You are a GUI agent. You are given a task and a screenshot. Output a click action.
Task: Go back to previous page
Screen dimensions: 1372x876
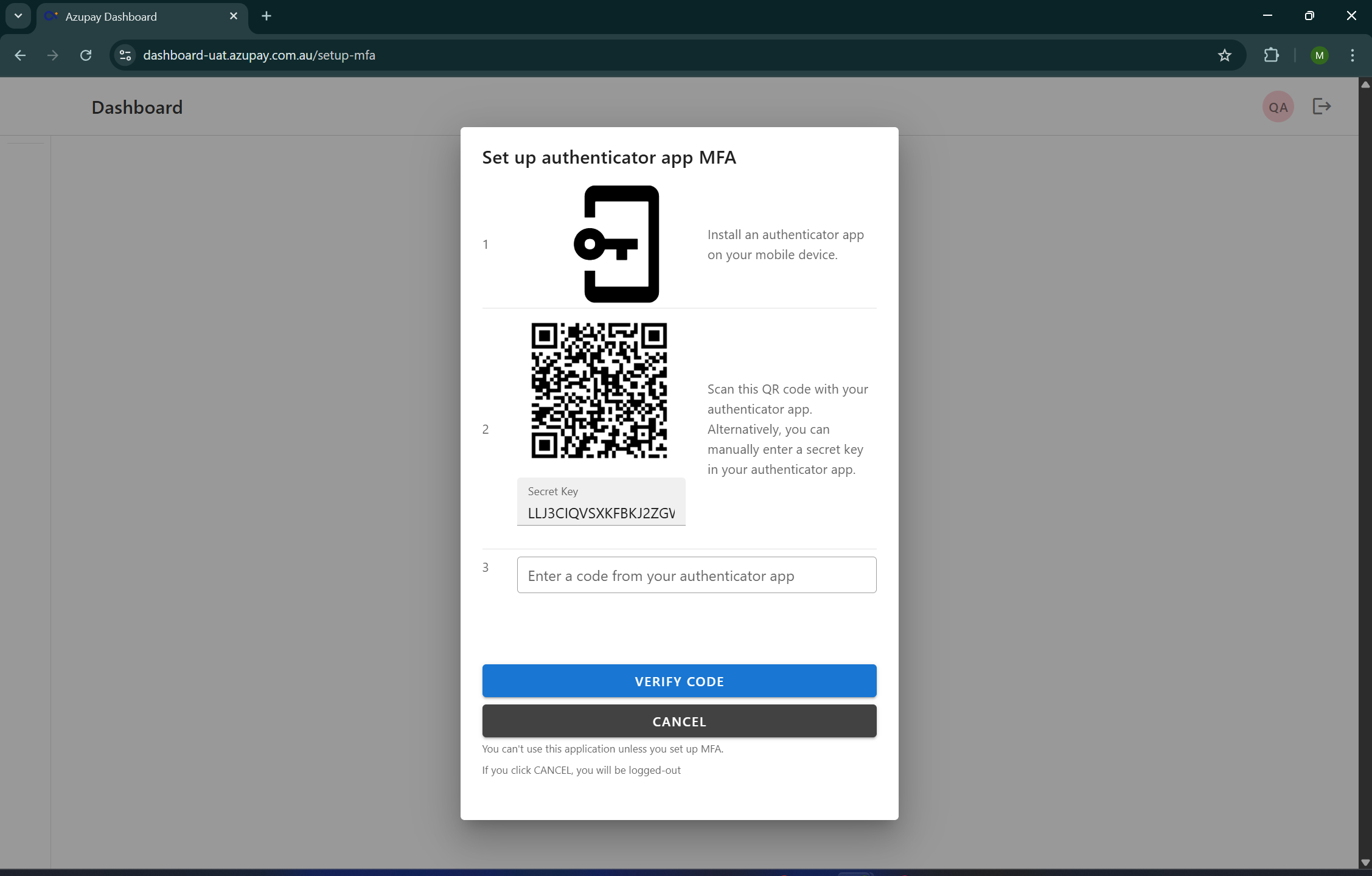pos(20,55)
